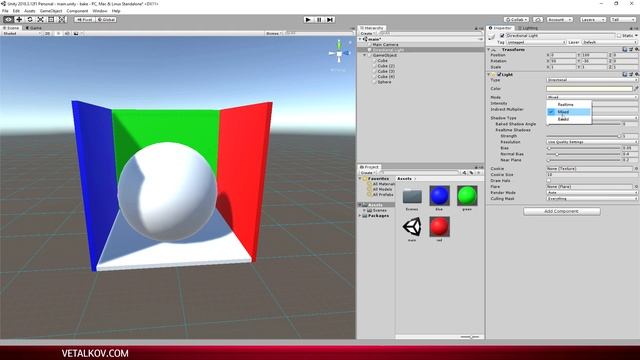Select the Rotate tool
The image size is (640, 360).
tap(30, 20)
